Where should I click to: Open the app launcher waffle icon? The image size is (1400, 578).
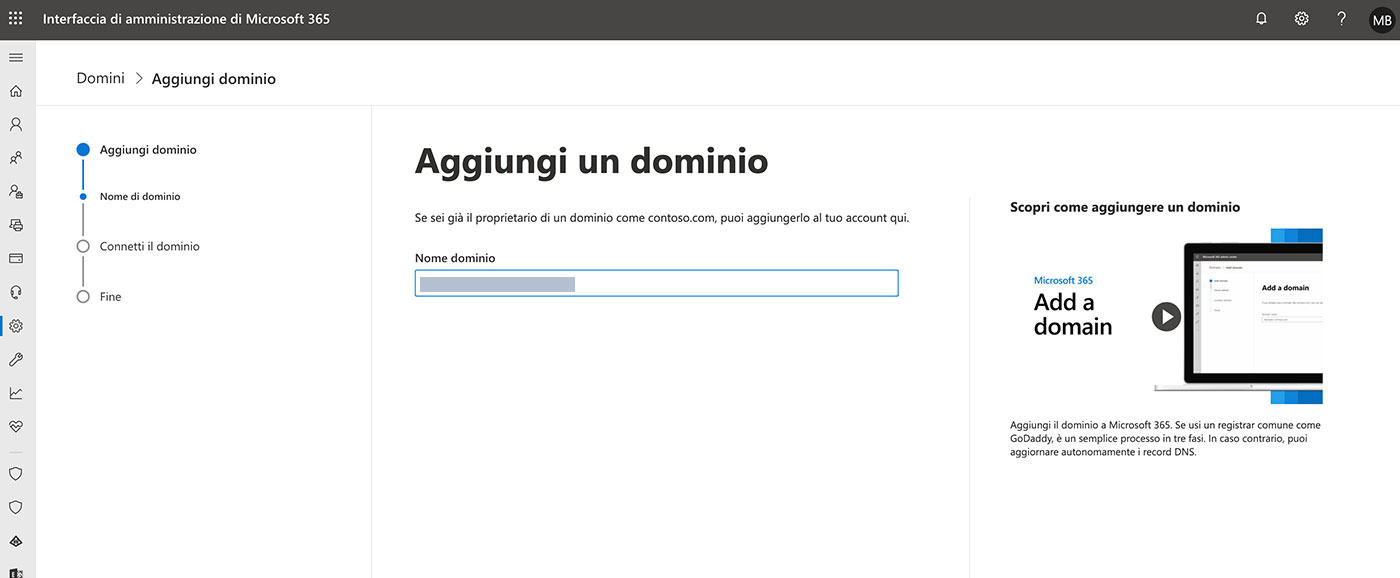15,18
